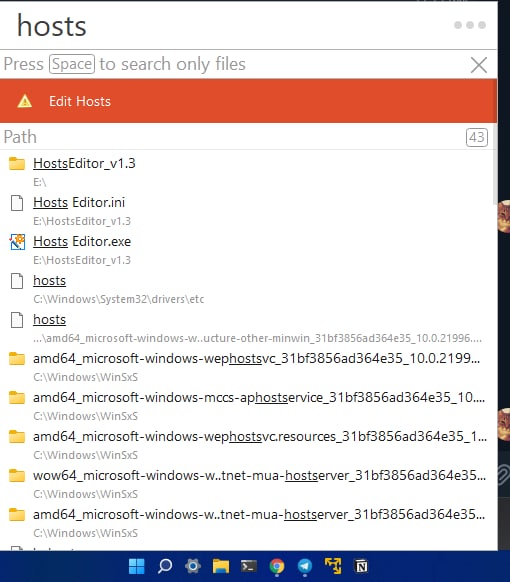Open the yellow arrows app on taskbar
510x582 pixels.
[333, 566]
